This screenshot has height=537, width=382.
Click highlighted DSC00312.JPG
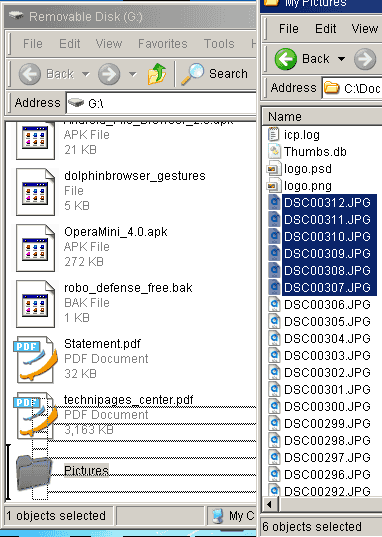point(327,202)
